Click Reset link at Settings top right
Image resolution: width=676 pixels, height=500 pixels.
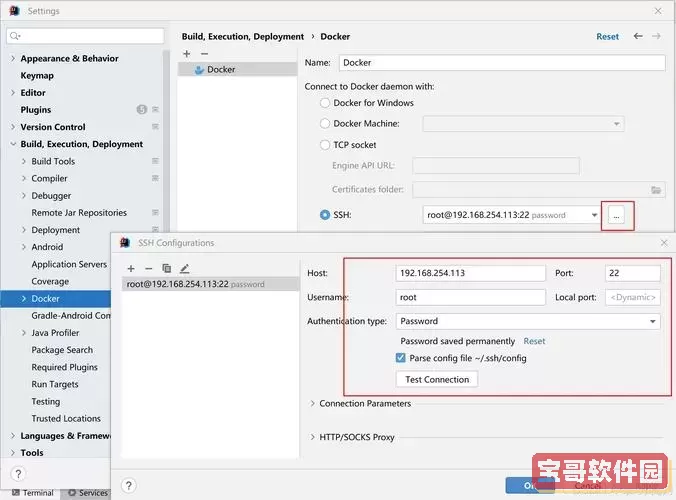[607, 37]
